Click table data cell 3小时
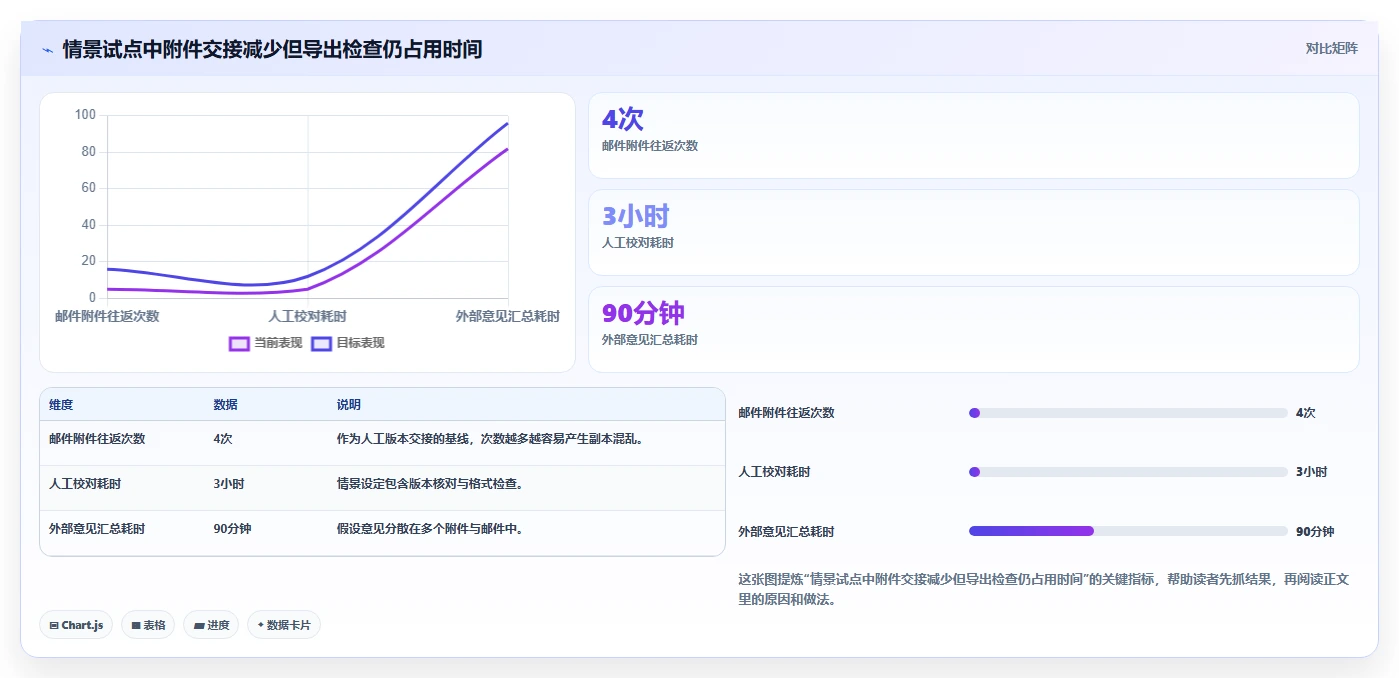Viewport: 1399px width, 678px height. click(229, 483)
